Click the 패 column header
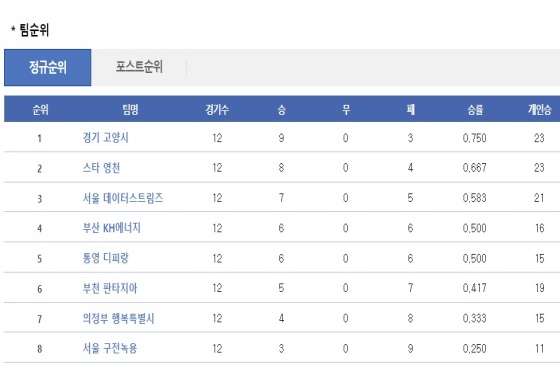560x372 pixels. (x=410, y=110)
